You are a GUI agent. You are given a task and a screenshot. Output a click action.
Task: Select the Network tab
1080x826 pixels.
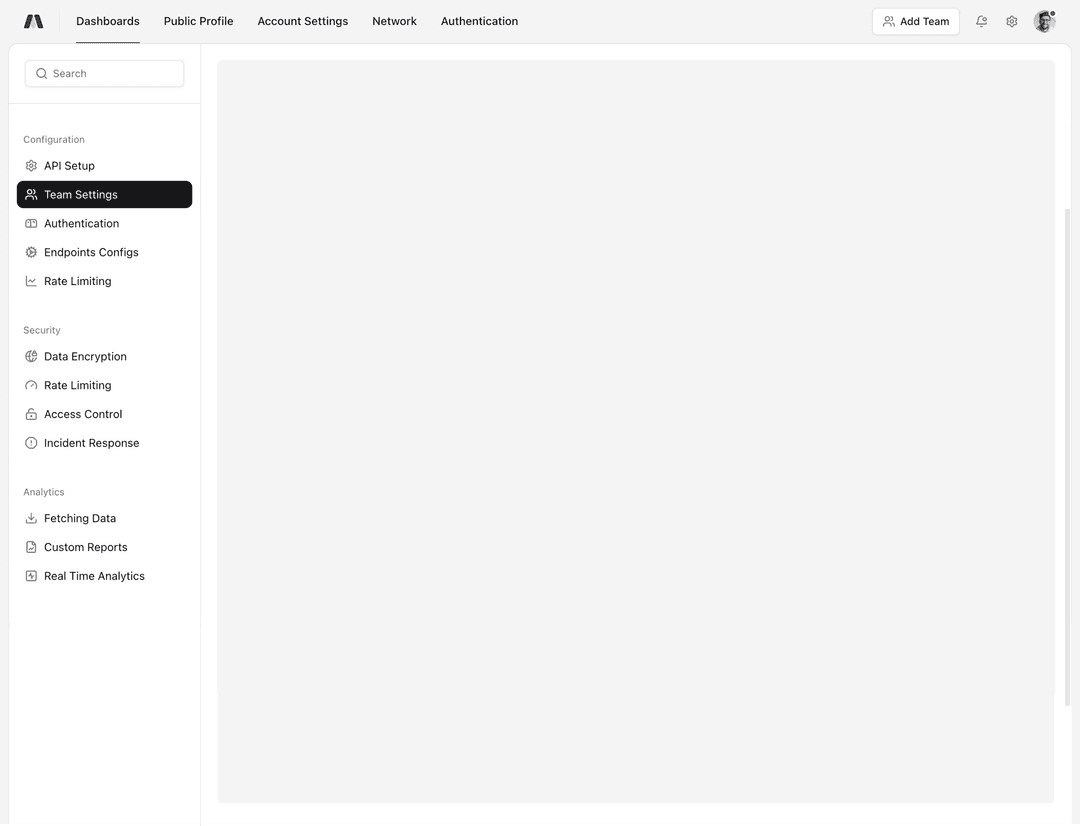coord(394,21)
